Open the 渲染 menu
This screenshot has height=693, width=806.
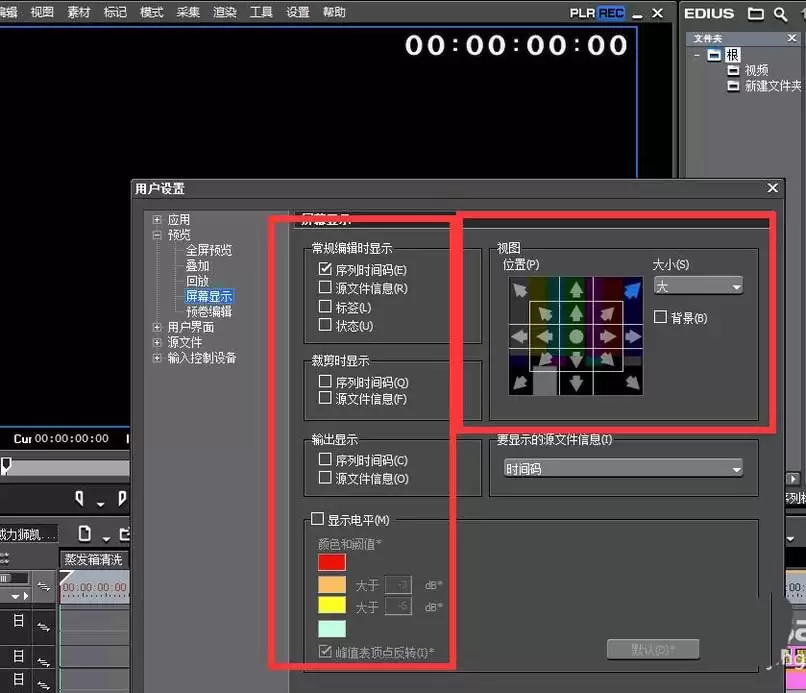(225, 12)
